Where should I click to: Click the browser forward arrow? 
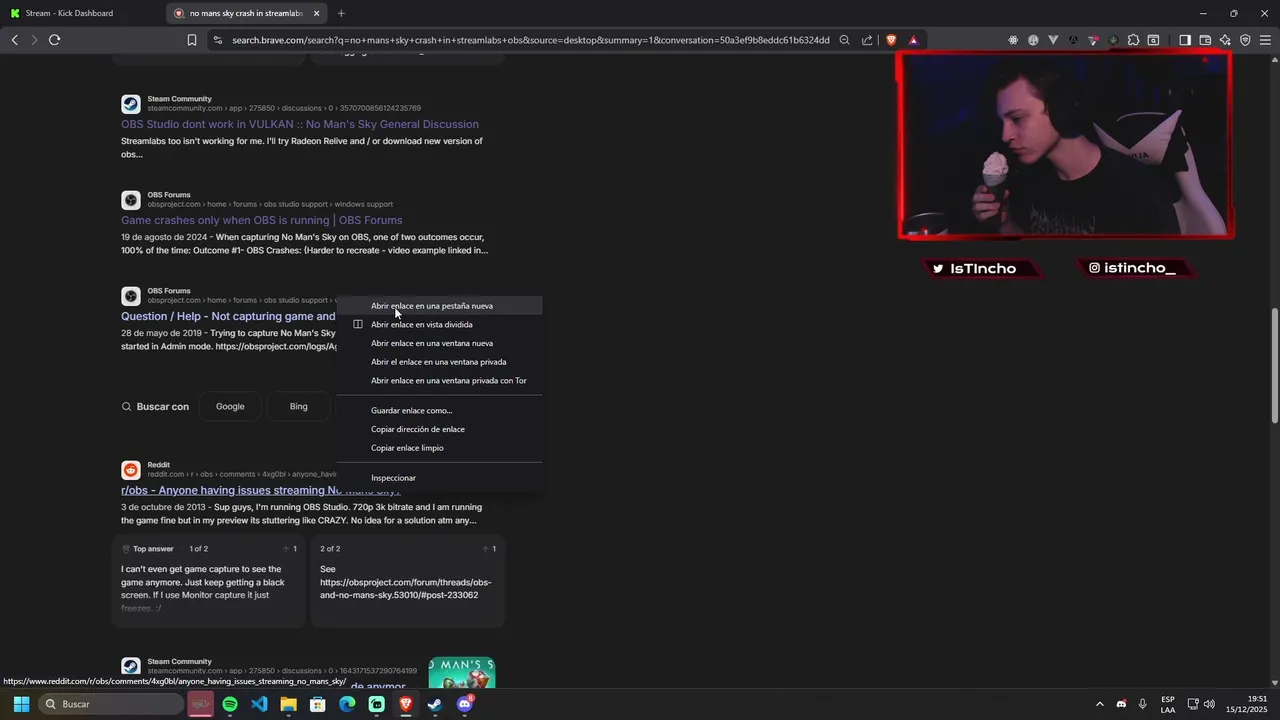click(34, 40)
